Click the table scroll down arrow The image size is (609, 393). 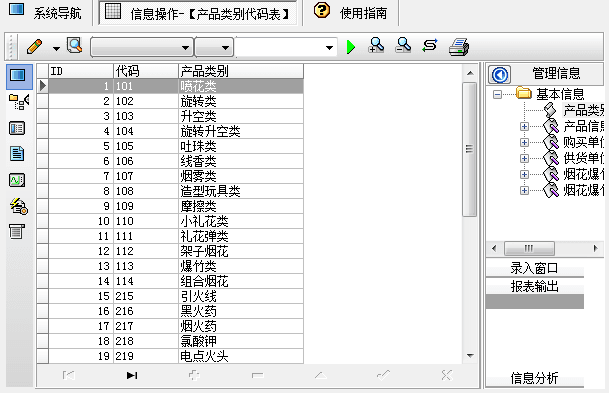470,356
